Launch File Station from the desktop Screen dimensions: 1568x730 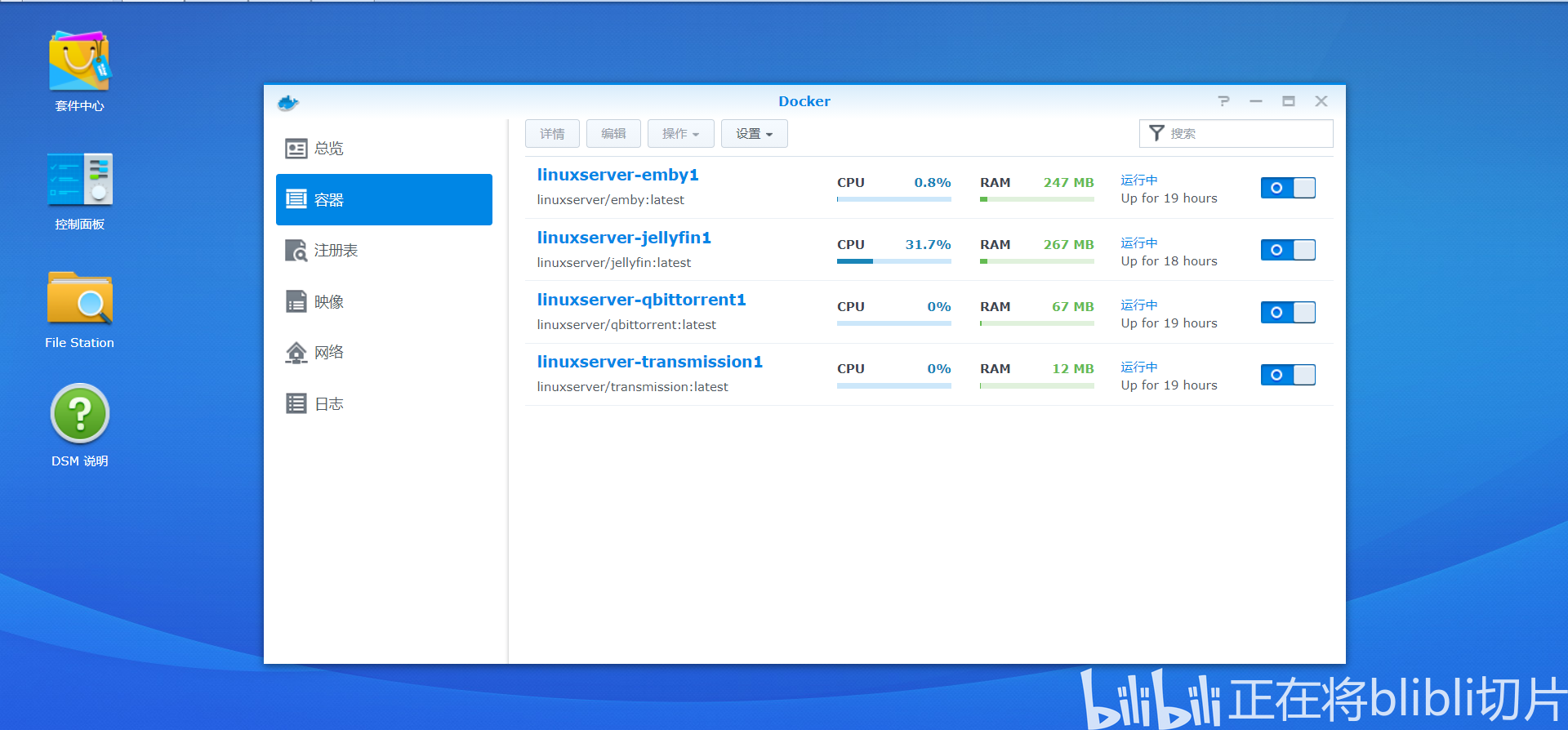pos(79,298)
